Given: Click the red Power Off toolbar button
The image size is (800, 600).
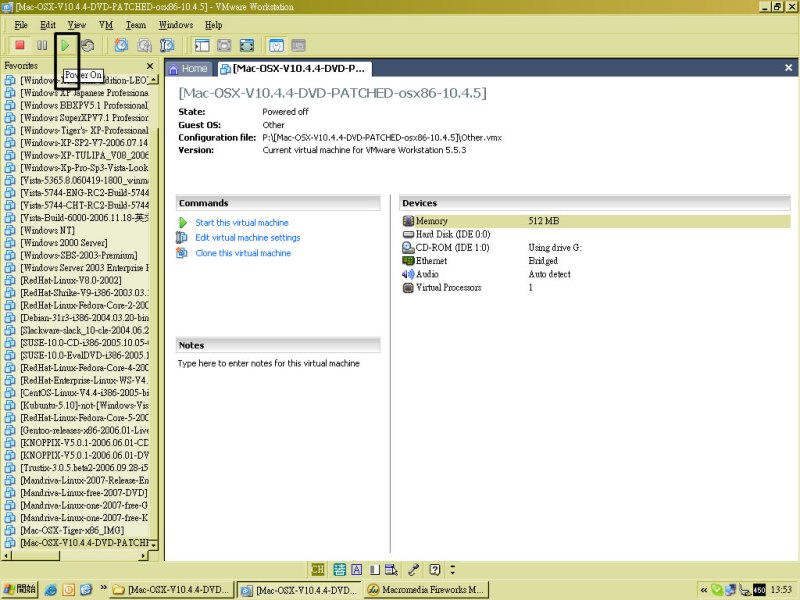Looking at the screenshot, I should pyautogui.click(x=20, y=45).
